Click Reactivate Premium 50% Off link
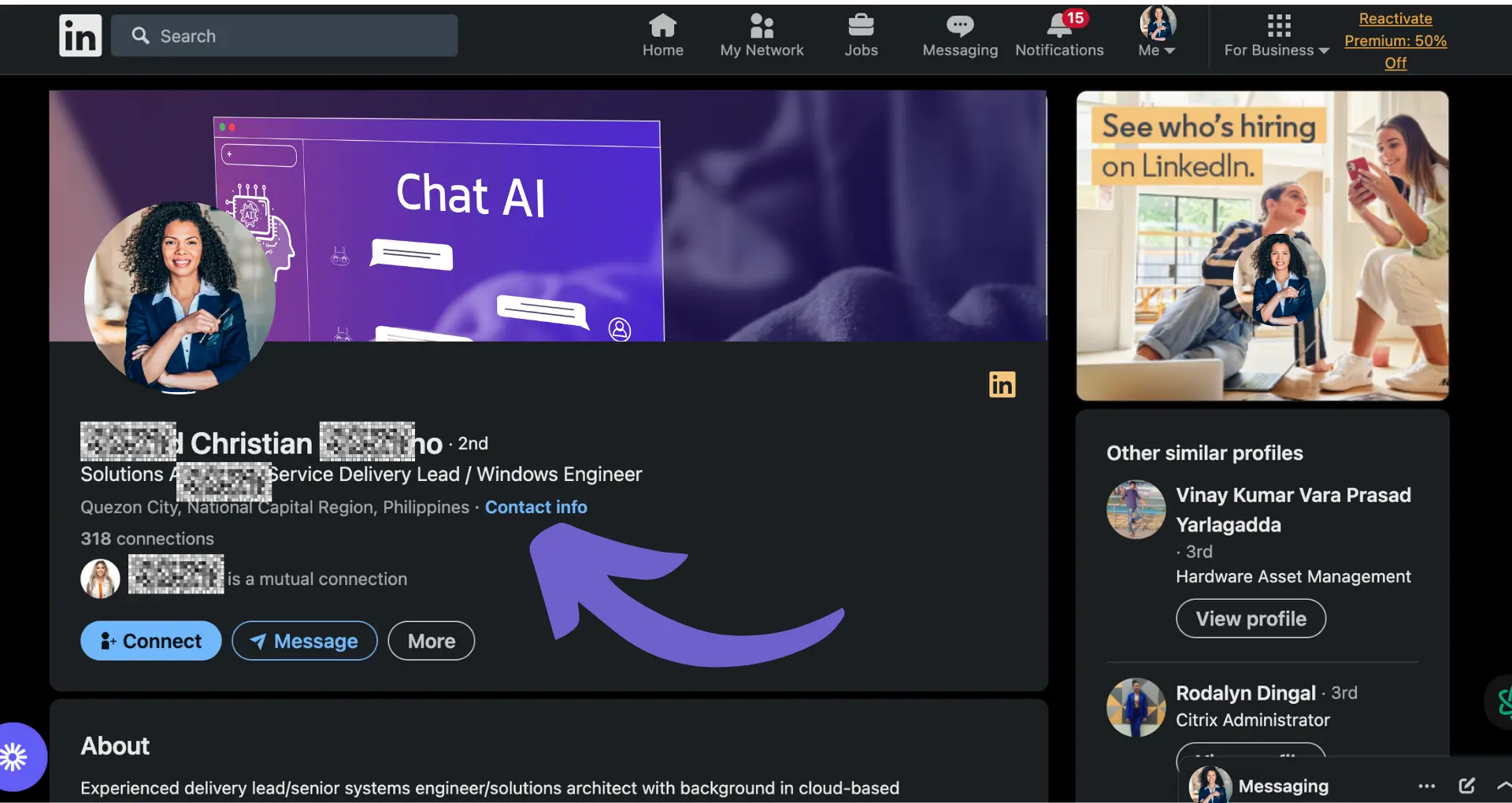The image size is (1512, 803). [x=1395, y=41]
